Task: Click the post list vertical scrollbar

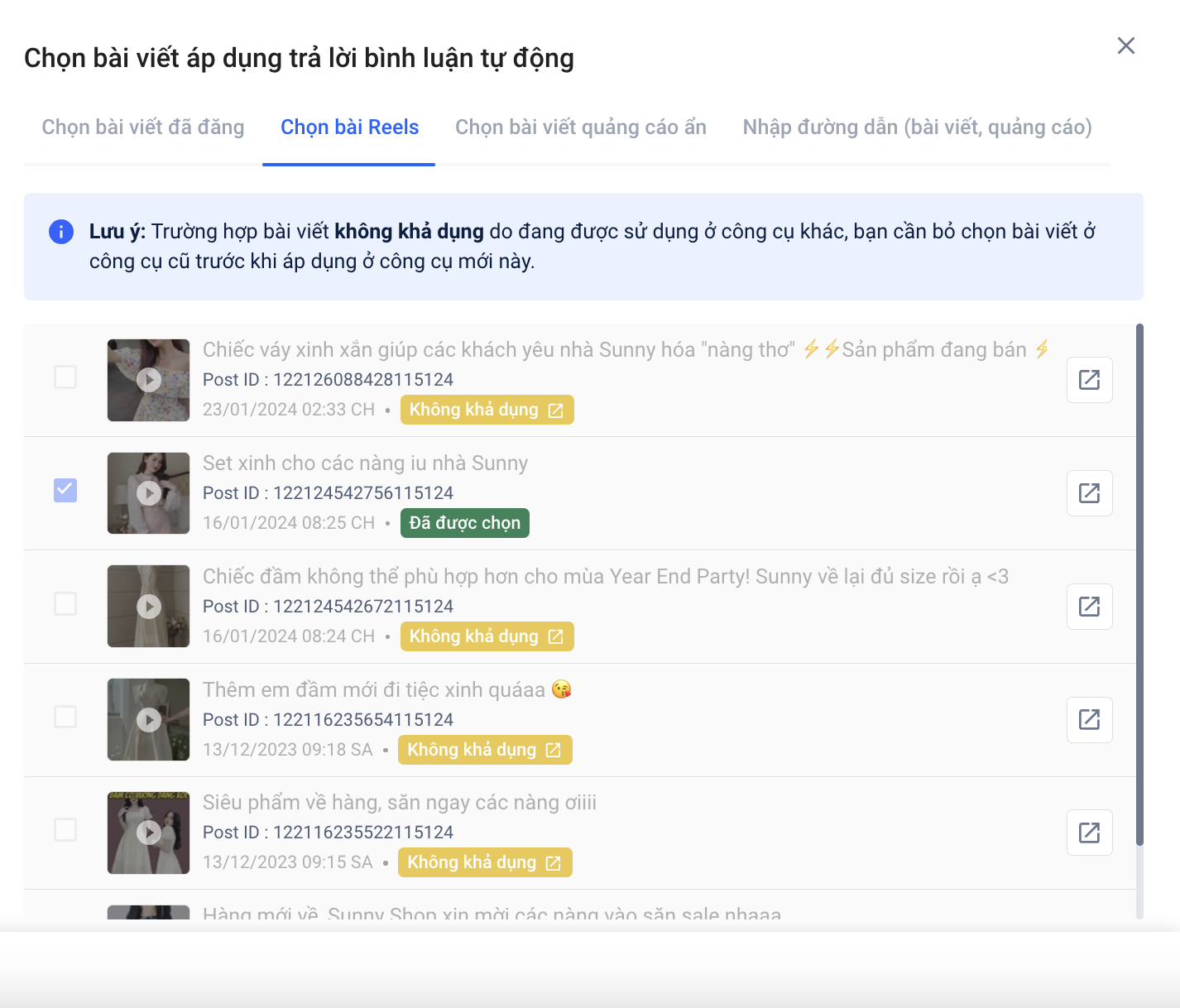Action: [x=1139, y=584]
